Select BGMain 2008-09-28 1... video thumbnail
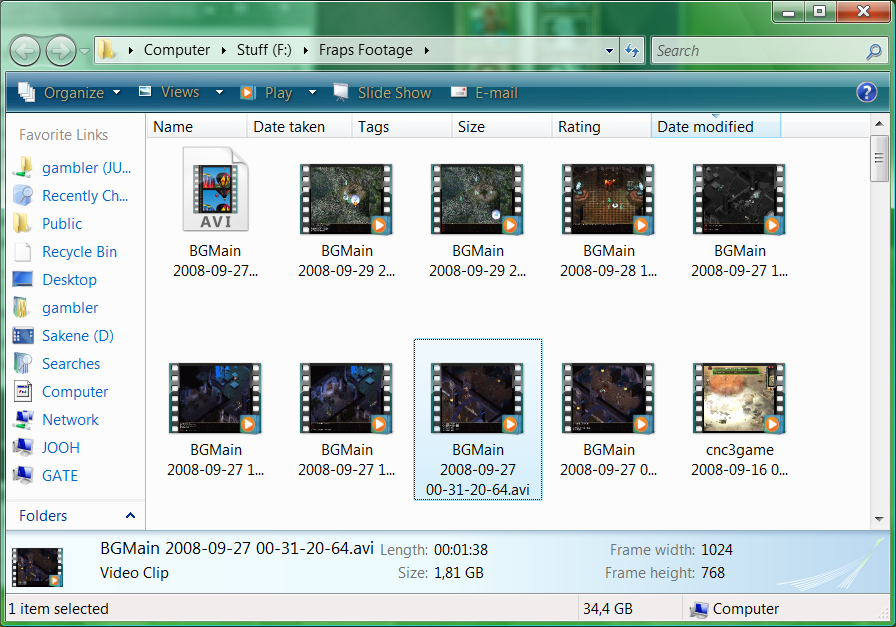 608,199
